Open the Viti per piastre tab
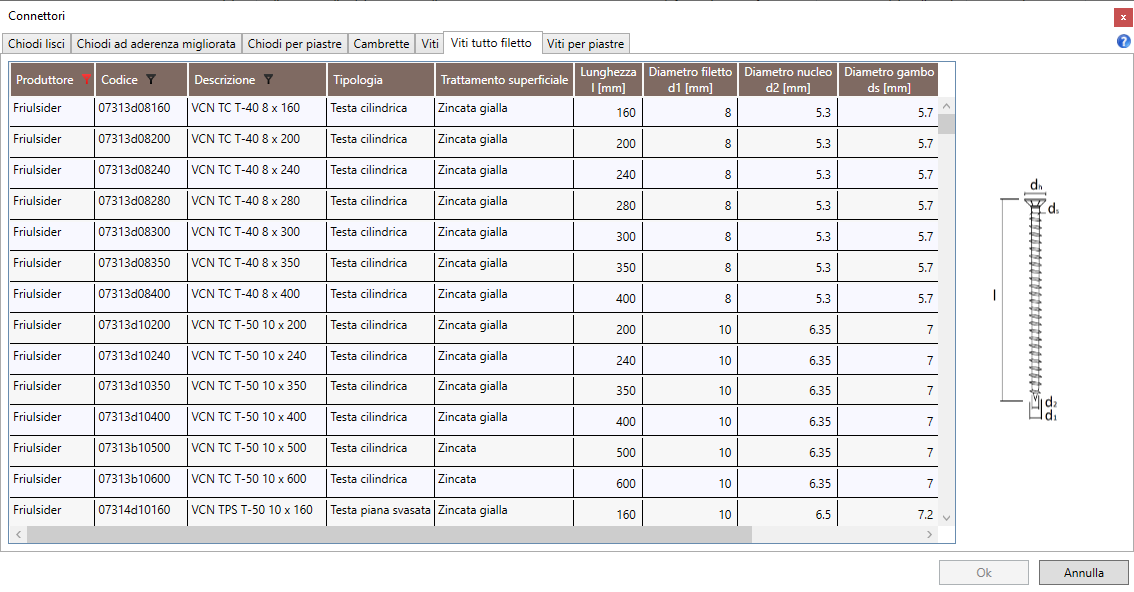The width and height of the screenshot is (1134, 592). point(585,44)
